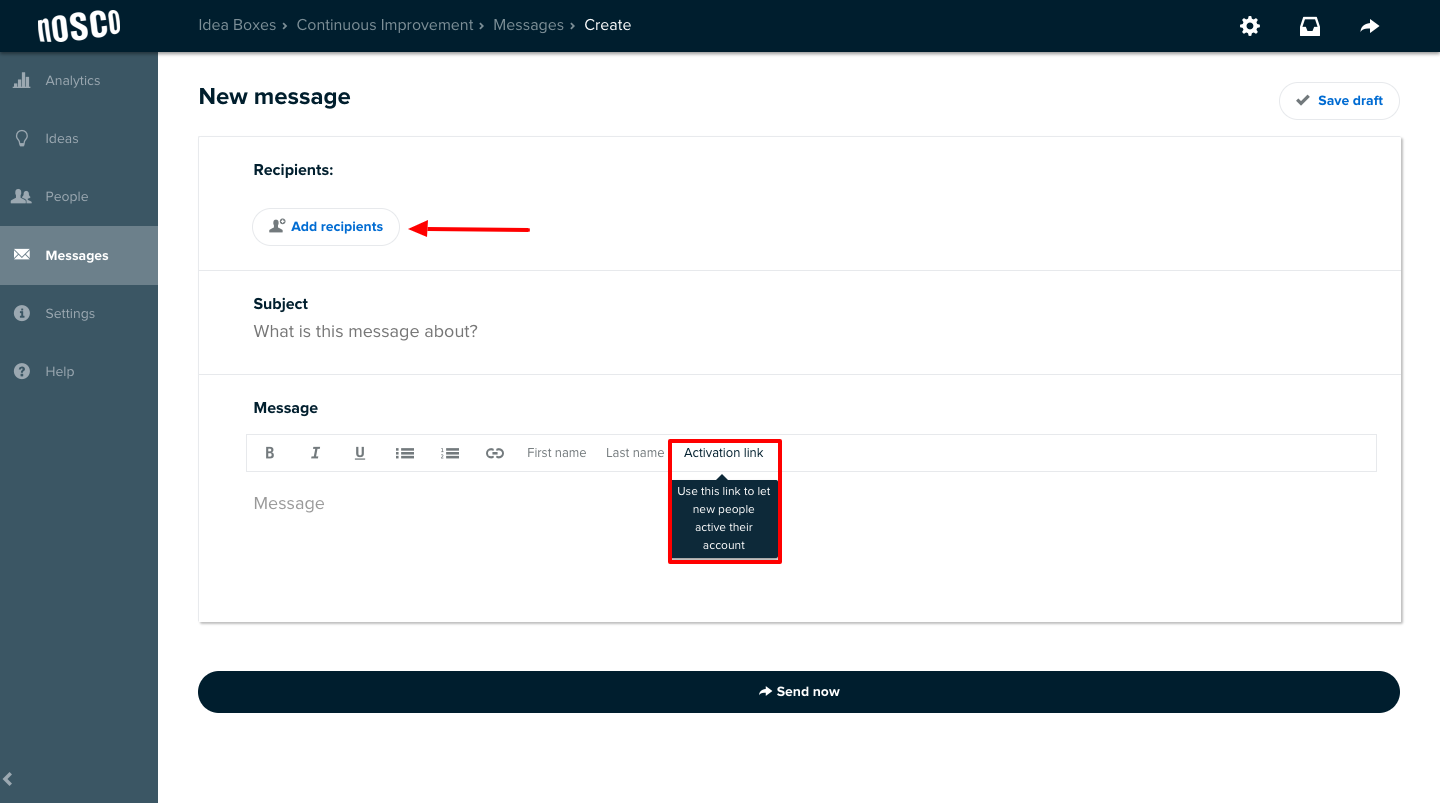Collapse the sidebar with the chevron
1440x803 pixels.
click(9, 780)
